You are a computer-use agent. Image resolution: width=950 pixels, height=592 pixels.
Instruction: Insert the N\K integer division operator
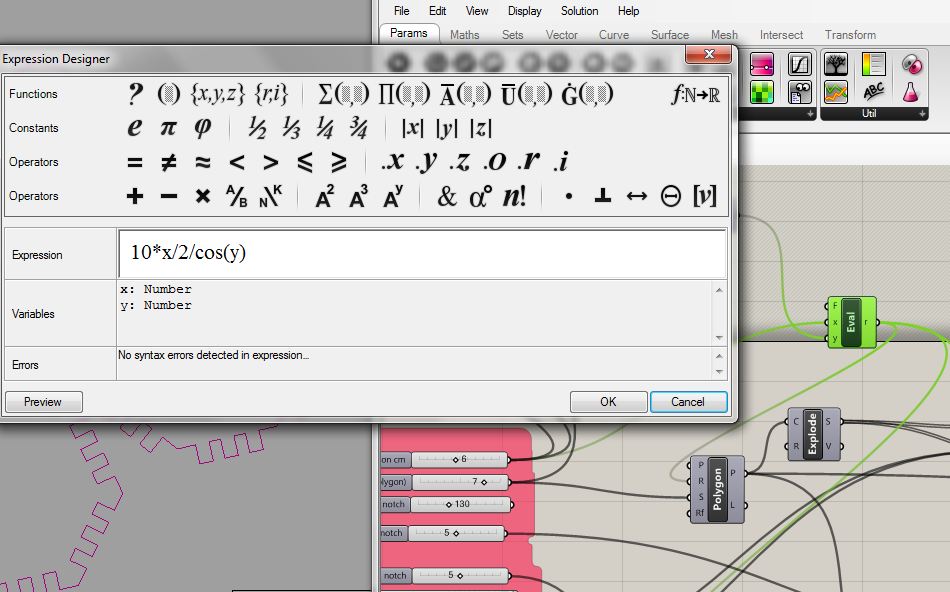coord(270,196)
